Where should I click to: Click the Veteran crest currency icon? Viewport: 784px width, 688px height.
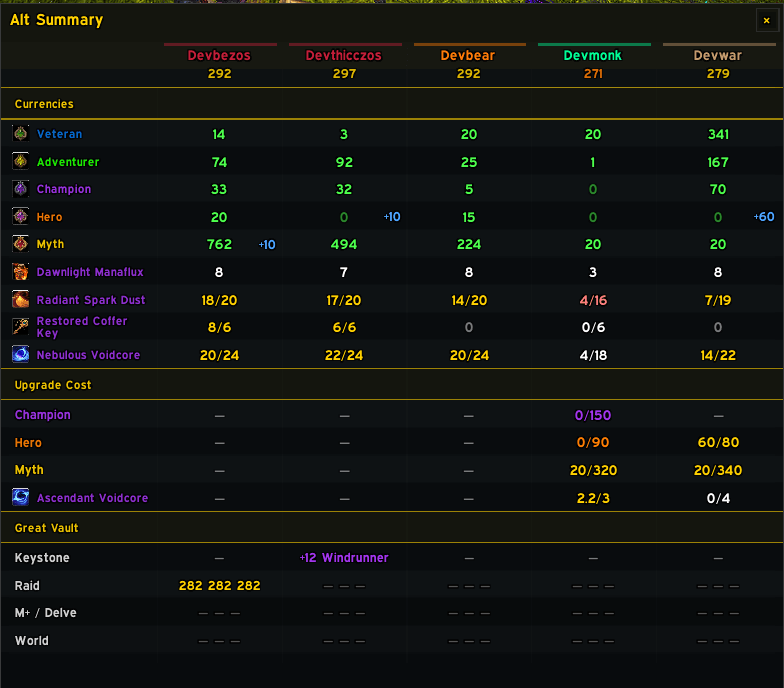pyautogui.click(x=20, y=134)
